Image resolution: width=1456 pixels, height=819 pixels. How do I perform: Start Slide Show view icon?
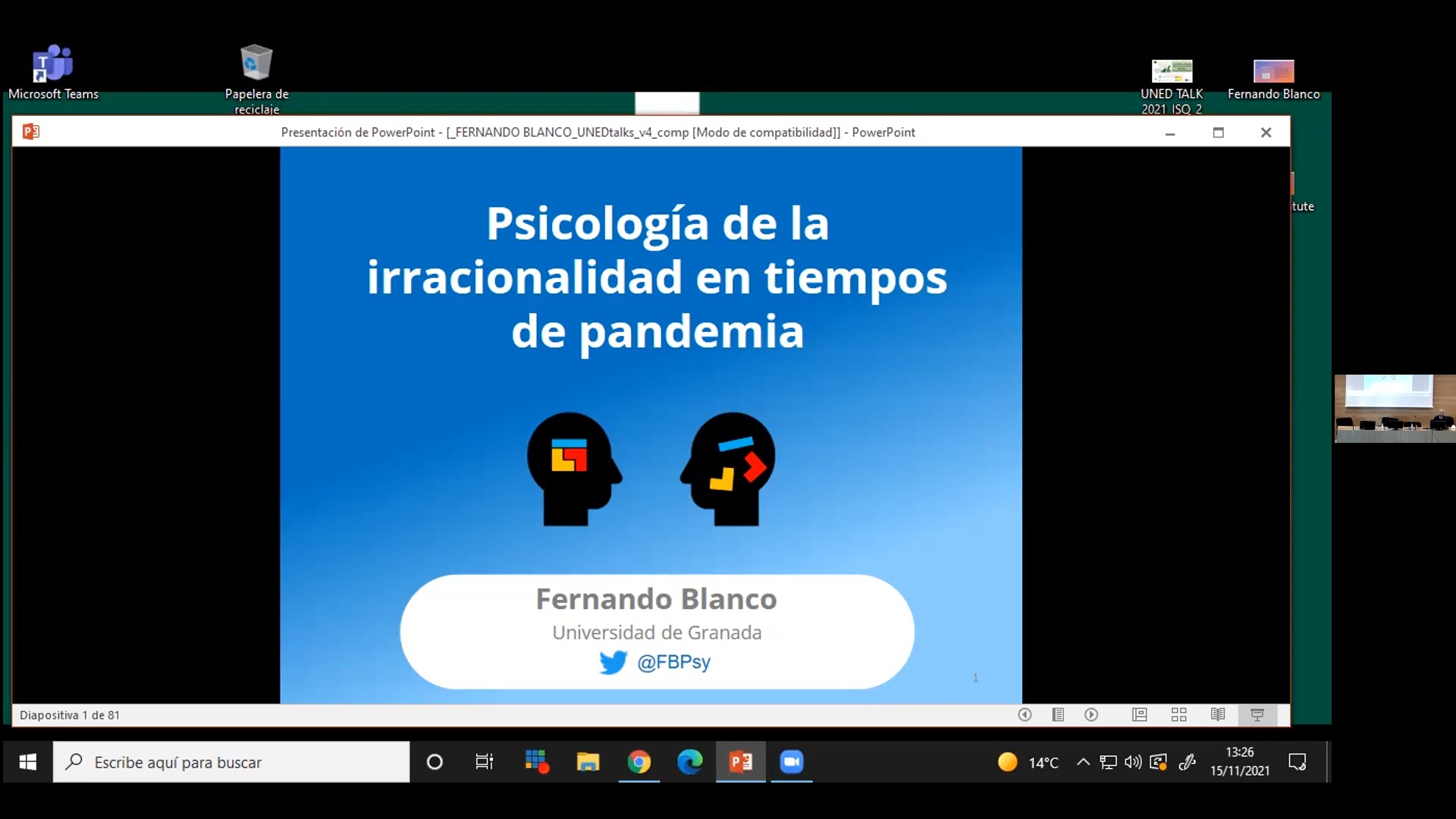[x=1257, y=714]
